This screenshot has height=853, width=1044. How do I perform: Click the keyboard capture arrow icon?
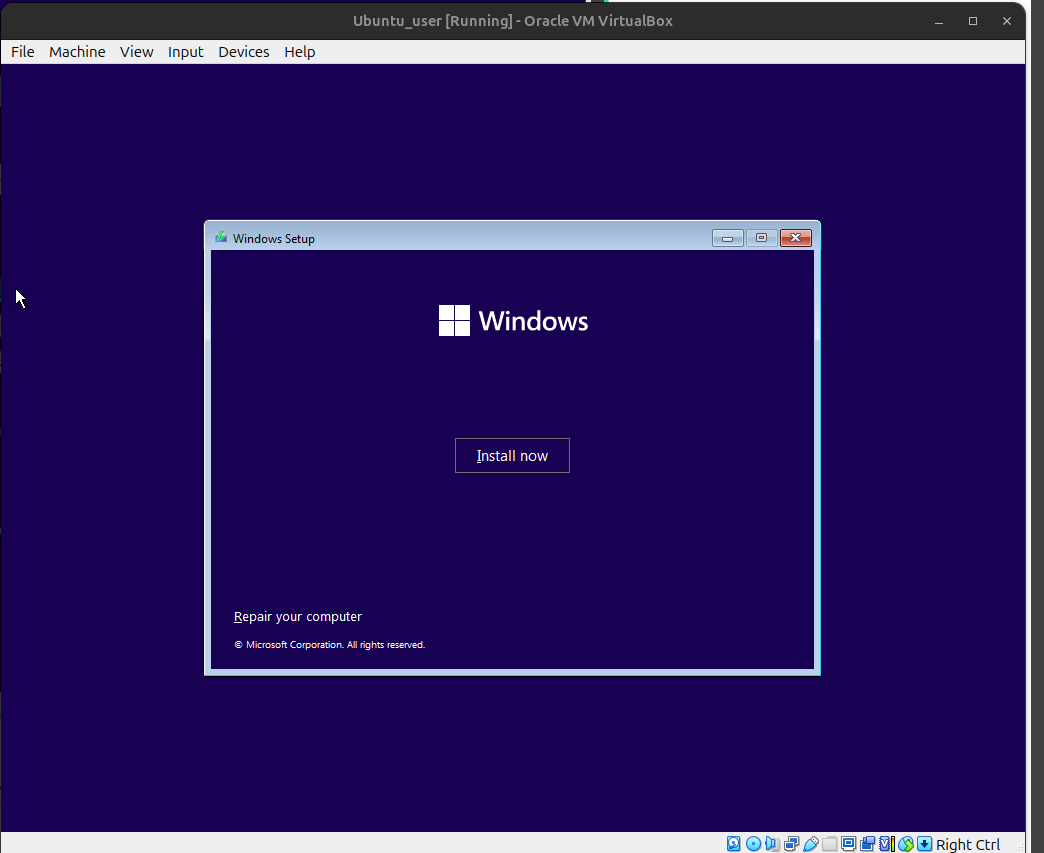[925, 844]
